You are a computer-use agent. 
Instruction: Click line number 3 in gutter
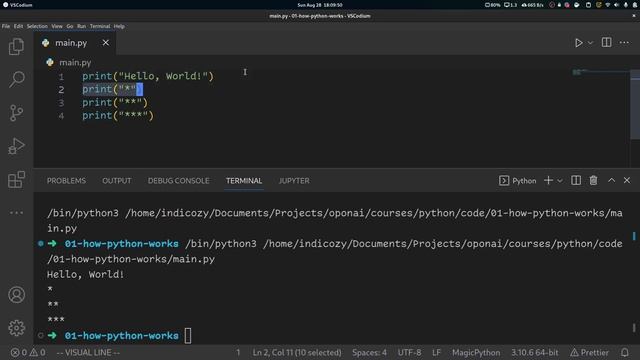tap(61, 103)
